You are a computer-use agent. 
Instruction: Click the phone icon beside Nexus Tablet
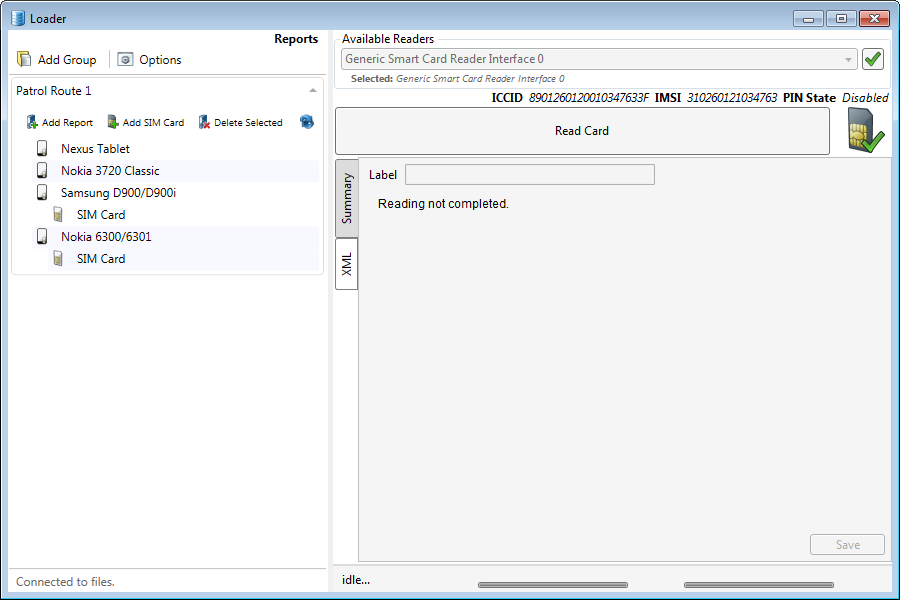[42, 149]
